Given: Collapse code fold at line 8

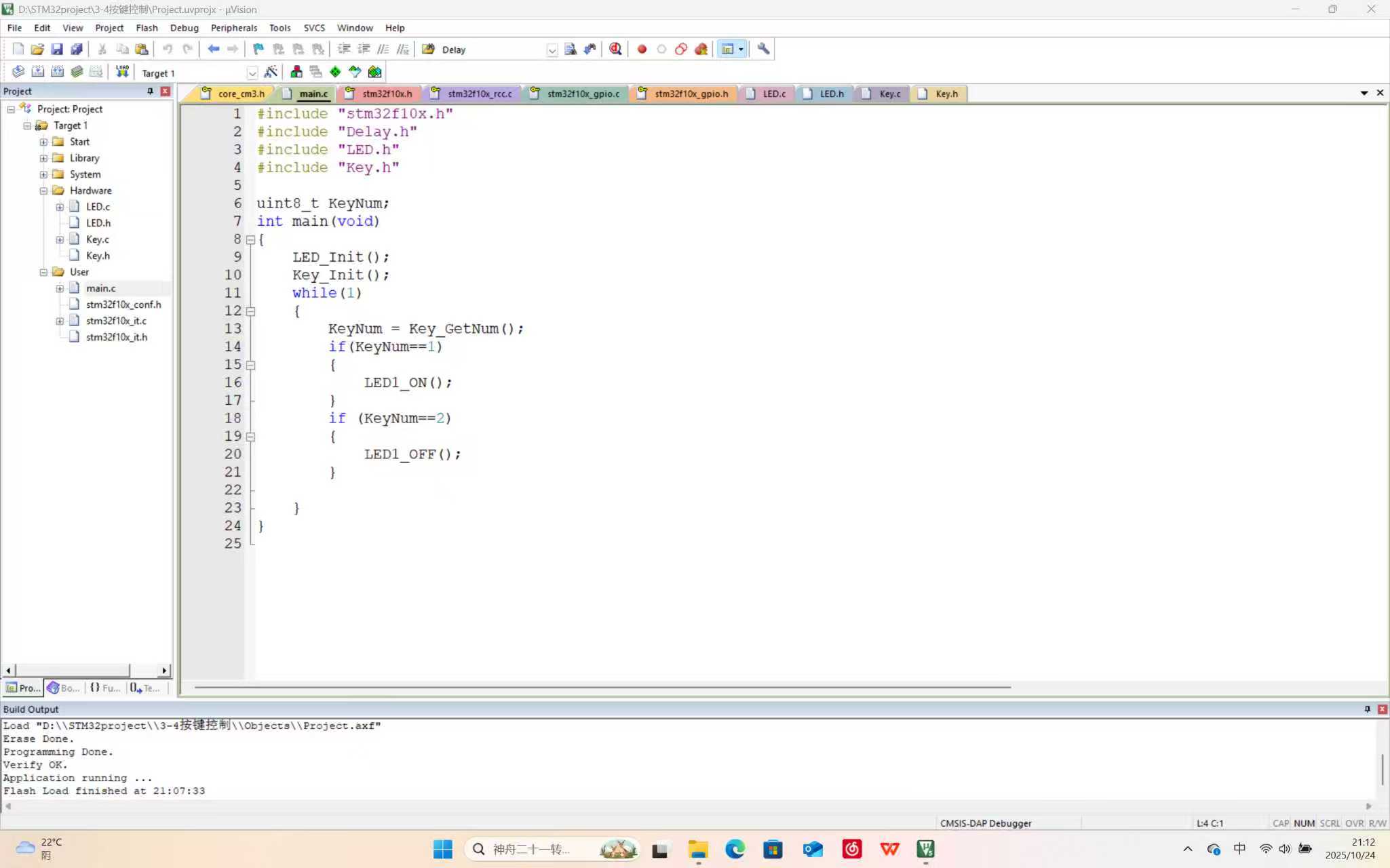Looking at the screenshot, I should point(250,239).
